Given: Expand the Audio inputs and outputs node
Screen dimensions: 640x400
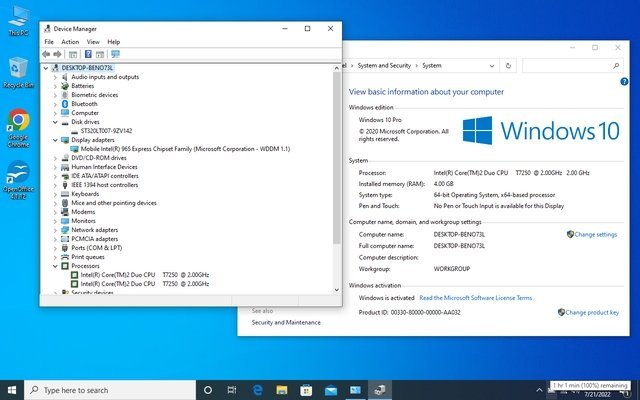Looking at the screenshot, I should [x=55, y=77].
